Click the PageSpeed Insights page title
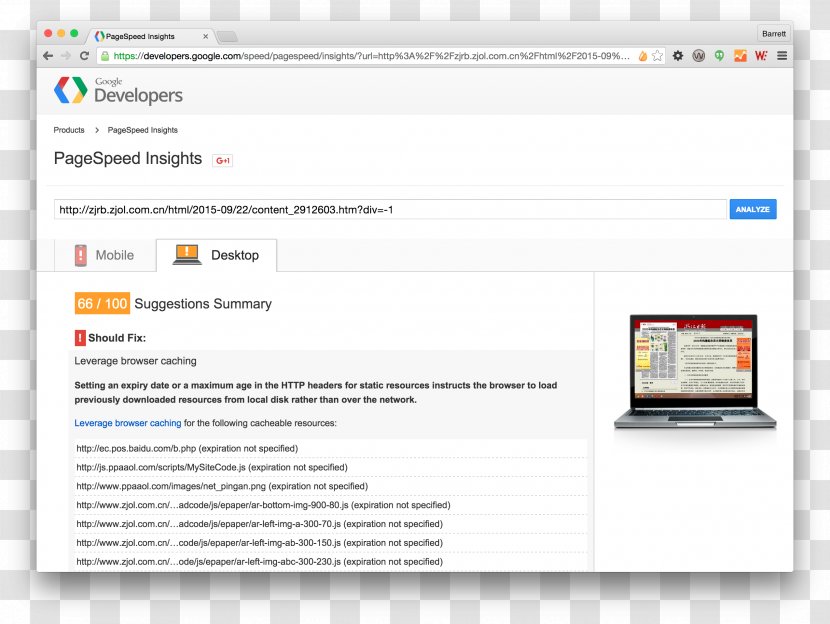Image resolution: width=830 pixels, height=624 pixels. pos(128,158)
